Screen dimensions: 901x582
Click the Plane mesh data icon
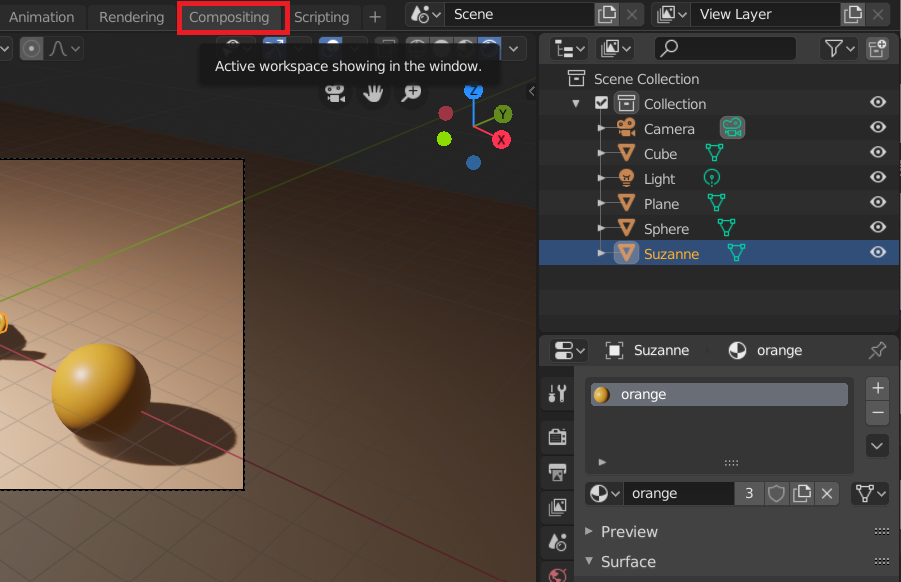click(x=716, y=202)
